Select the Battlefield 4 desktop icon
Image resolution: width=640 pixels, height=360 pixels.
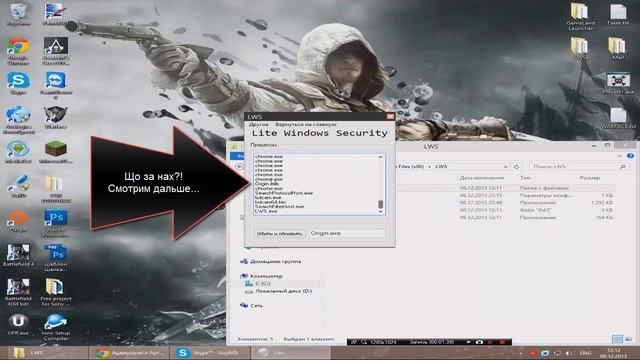click(x=18, y=255)
